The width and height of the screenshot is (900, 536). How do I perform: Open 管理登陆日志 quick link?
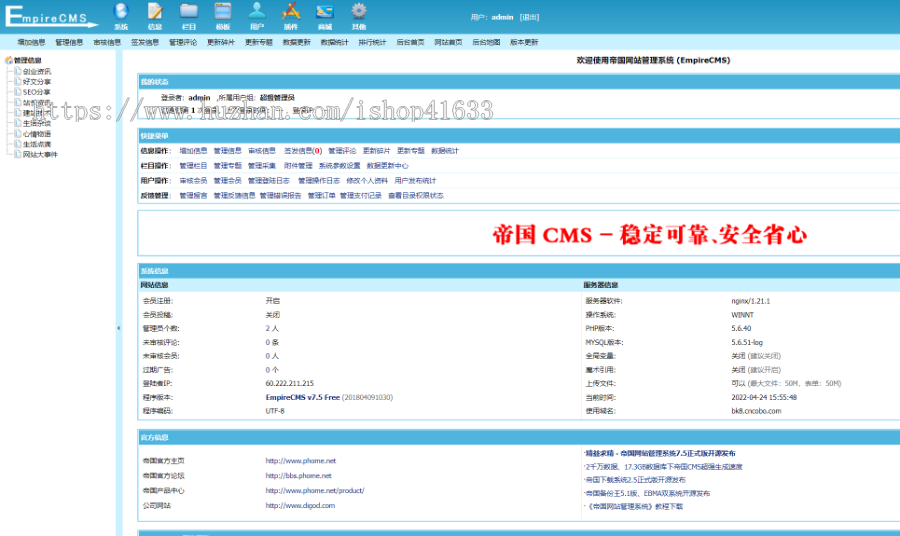pos(269,181)
